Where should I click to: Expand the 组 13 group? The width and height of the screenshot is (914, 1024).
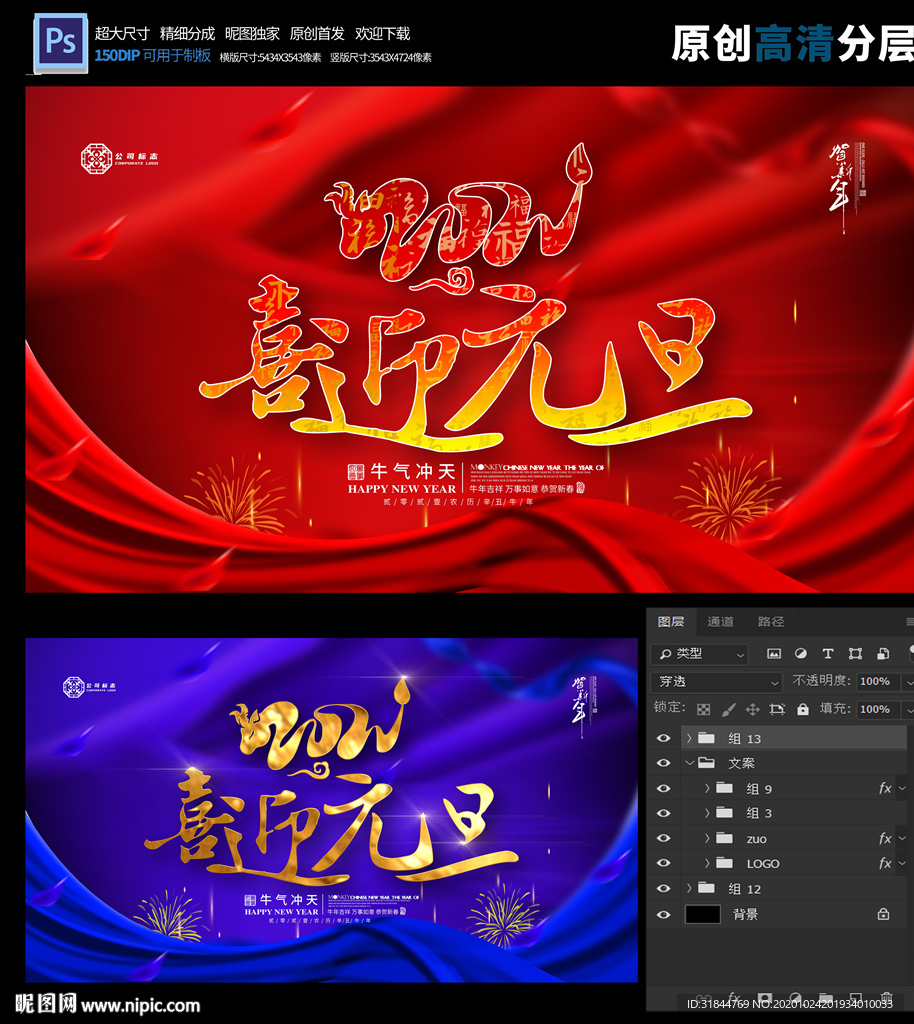688,738
